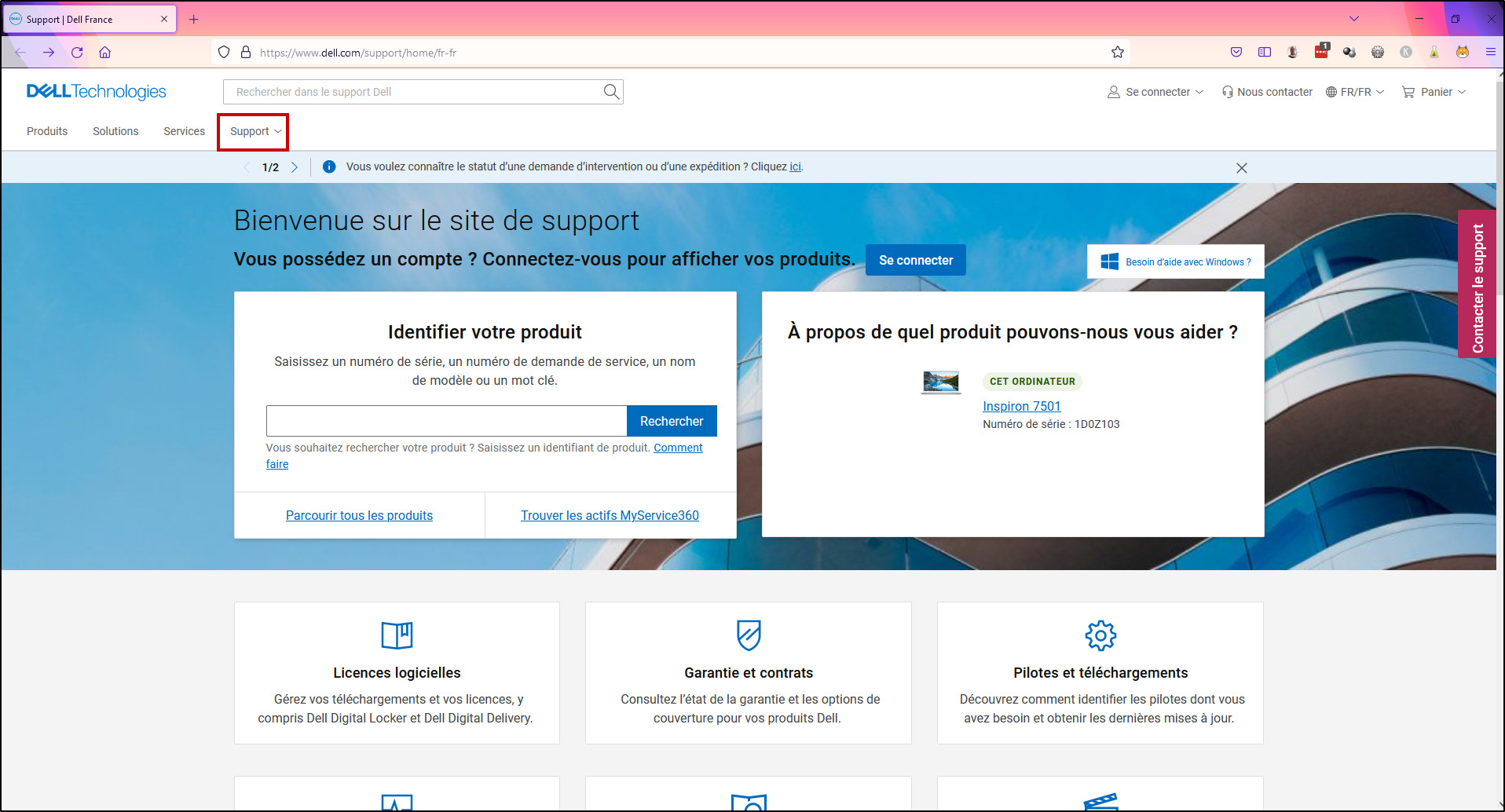
Task: Click the red extension icon with badge 1
Action: pos(1321,51)
